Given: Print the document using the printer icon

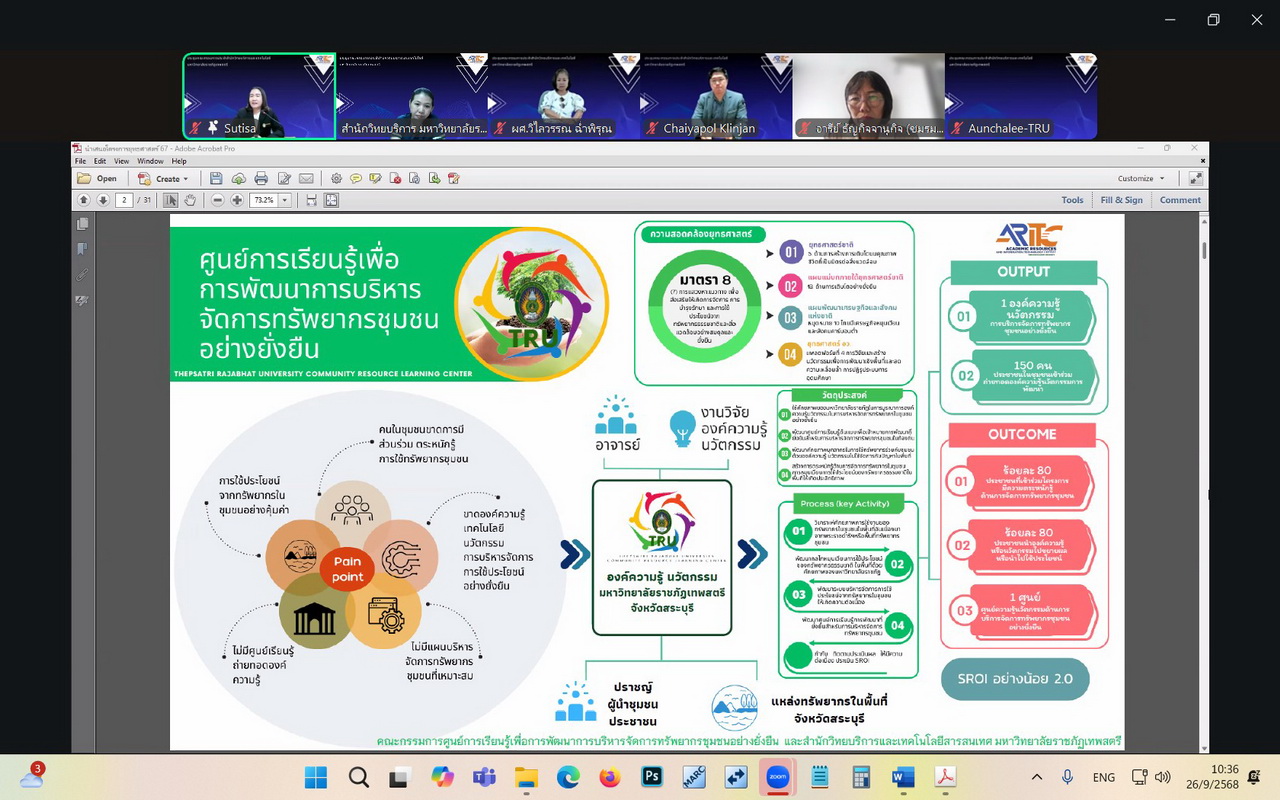Looking at the screenshot, I should coord(261,179).
